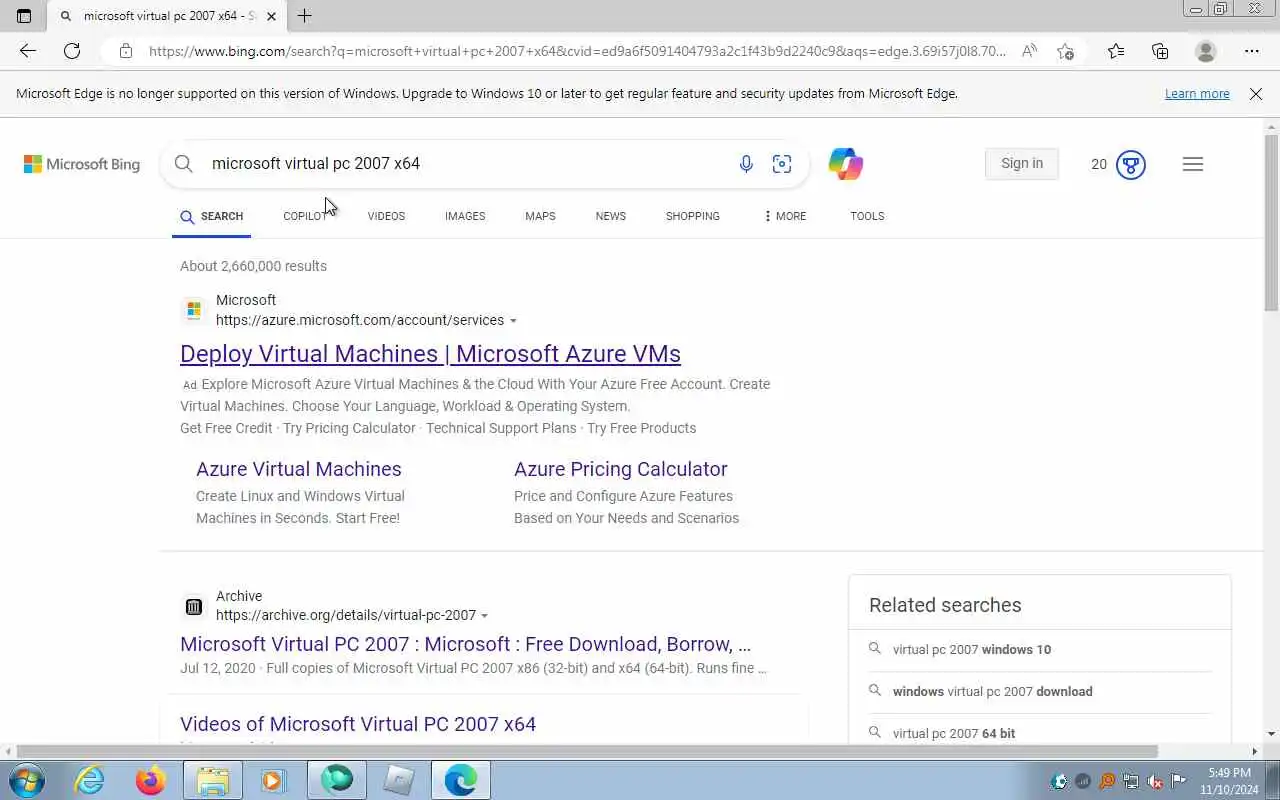The height and width of the screenshot is (800, 1280).
Task: Open Deploy Virtual Machines Azure VMs result
Action: (x=430, y=354)
